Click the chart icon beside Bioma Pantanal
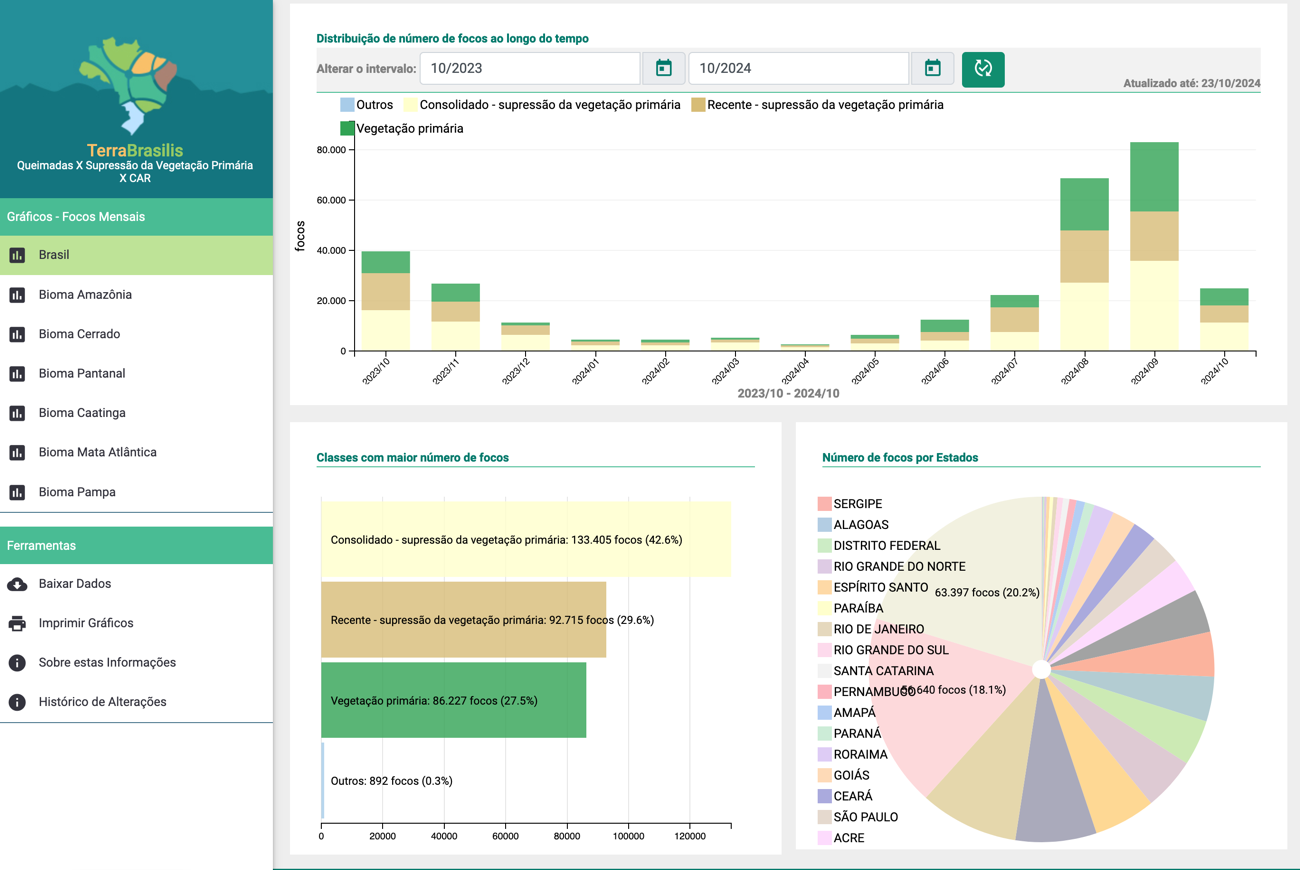Image resolution: width=1300 pixels, height=870 pixels. pyautogui.click(x=17, y=374)
